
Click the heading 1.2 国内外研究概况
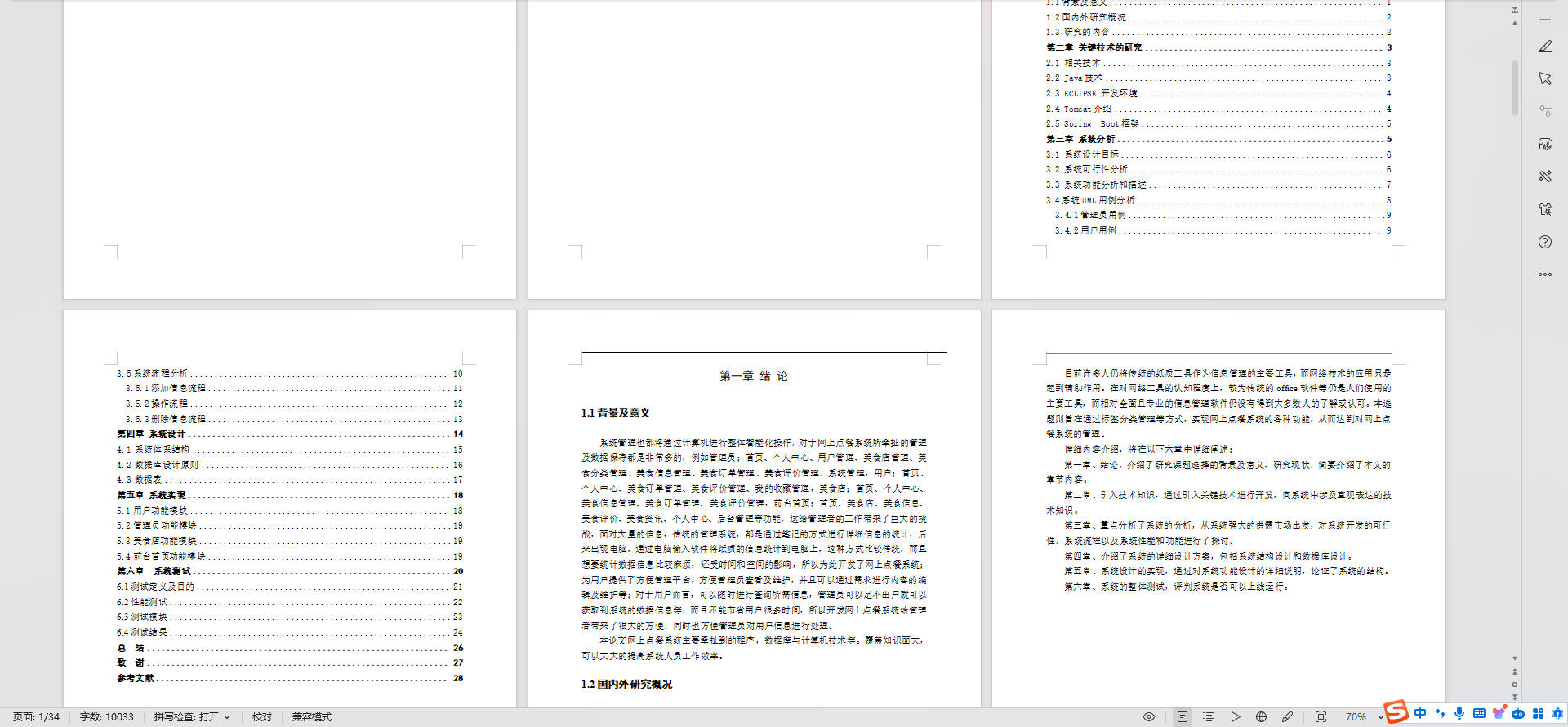tap(626, 685)
